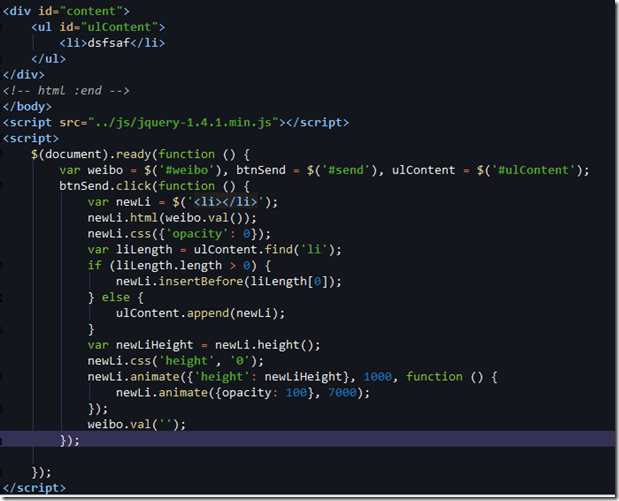
Task: Click the 7000 duration value
Action: coord(342,392)
